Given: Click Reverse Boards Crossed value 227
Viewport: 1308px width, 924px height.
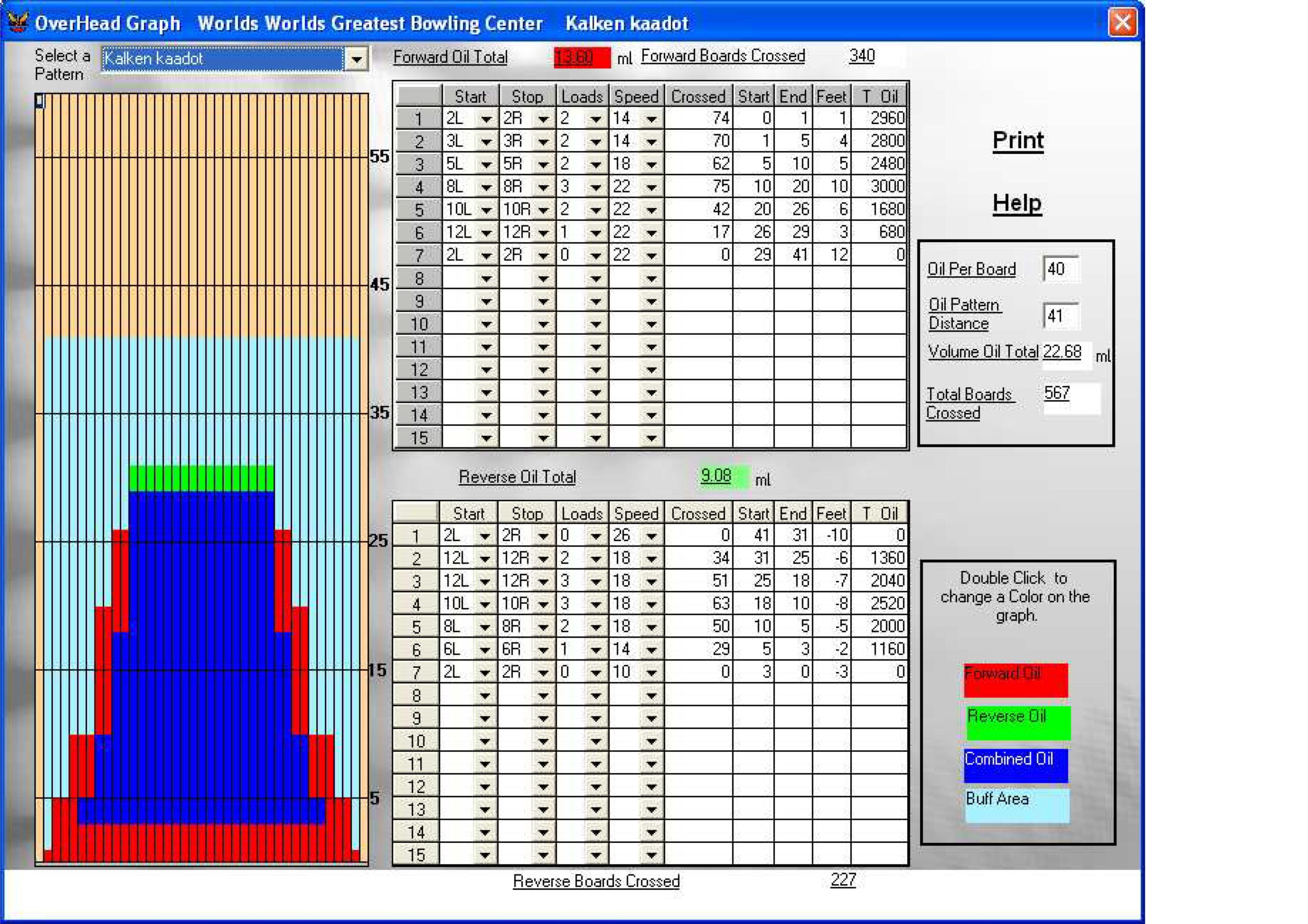Looking at the screenshot, I should pos(843,880).
